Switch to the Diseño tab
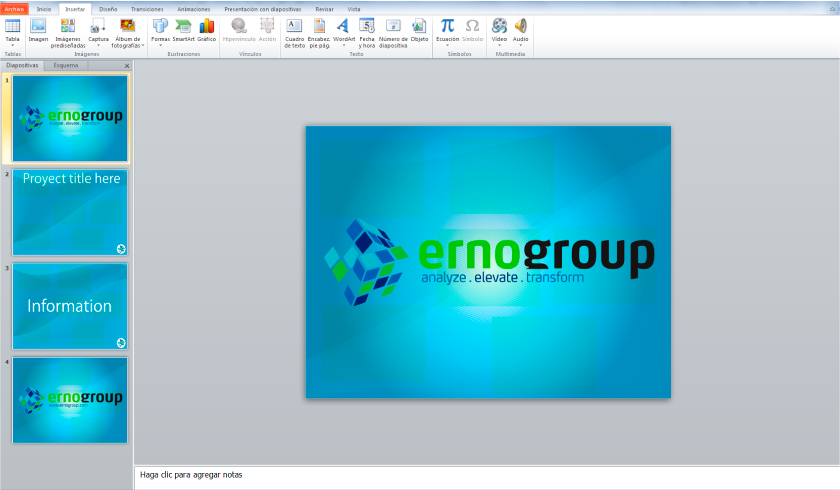Viewport: 840px width, 490px height. 108,9
